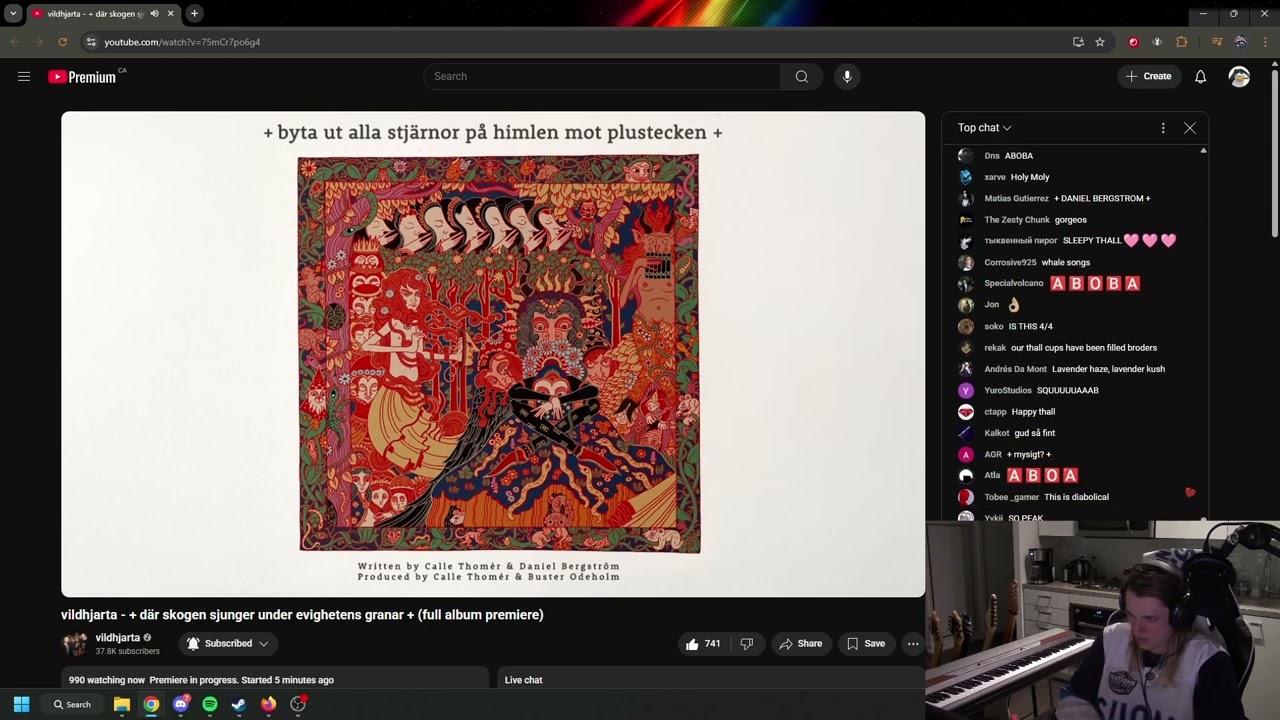The width and height of the screenshot is (1280, 720).
Task: Open File Explorer from the taskbar
Action: click(x=122, y=704)
